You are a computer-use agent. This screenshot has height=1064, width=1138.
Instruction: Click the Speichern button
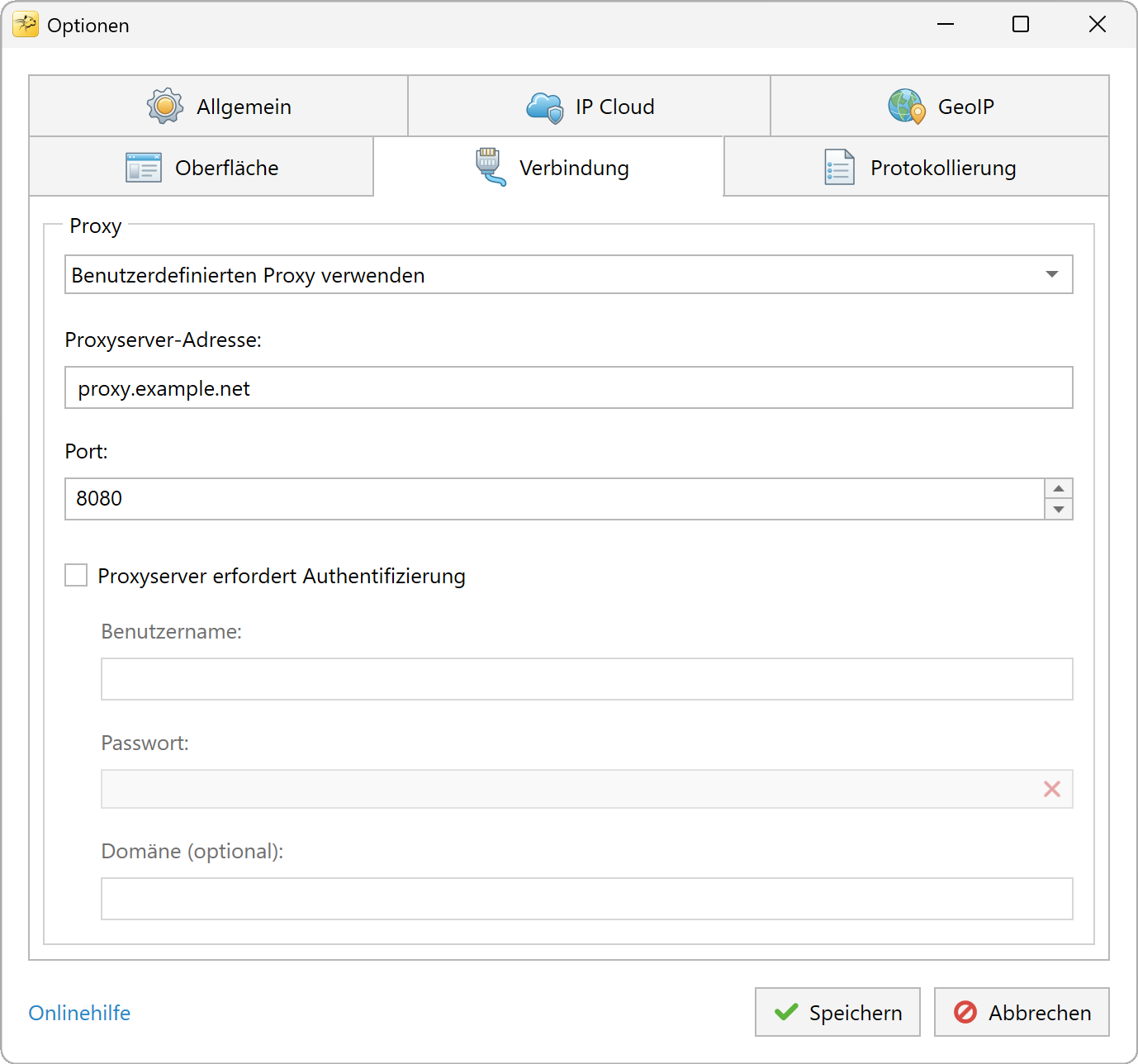(837, 1012)
